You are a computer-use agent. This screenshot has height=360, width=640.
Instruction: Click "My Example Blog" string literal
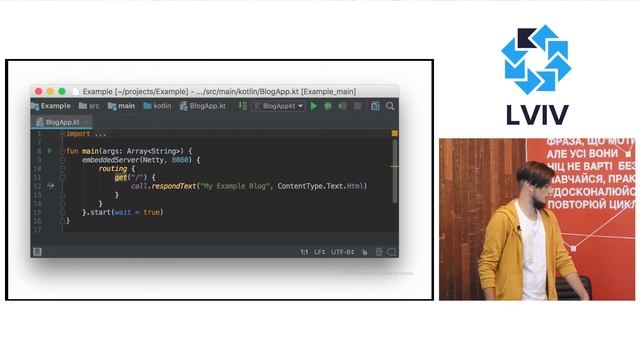235,186
